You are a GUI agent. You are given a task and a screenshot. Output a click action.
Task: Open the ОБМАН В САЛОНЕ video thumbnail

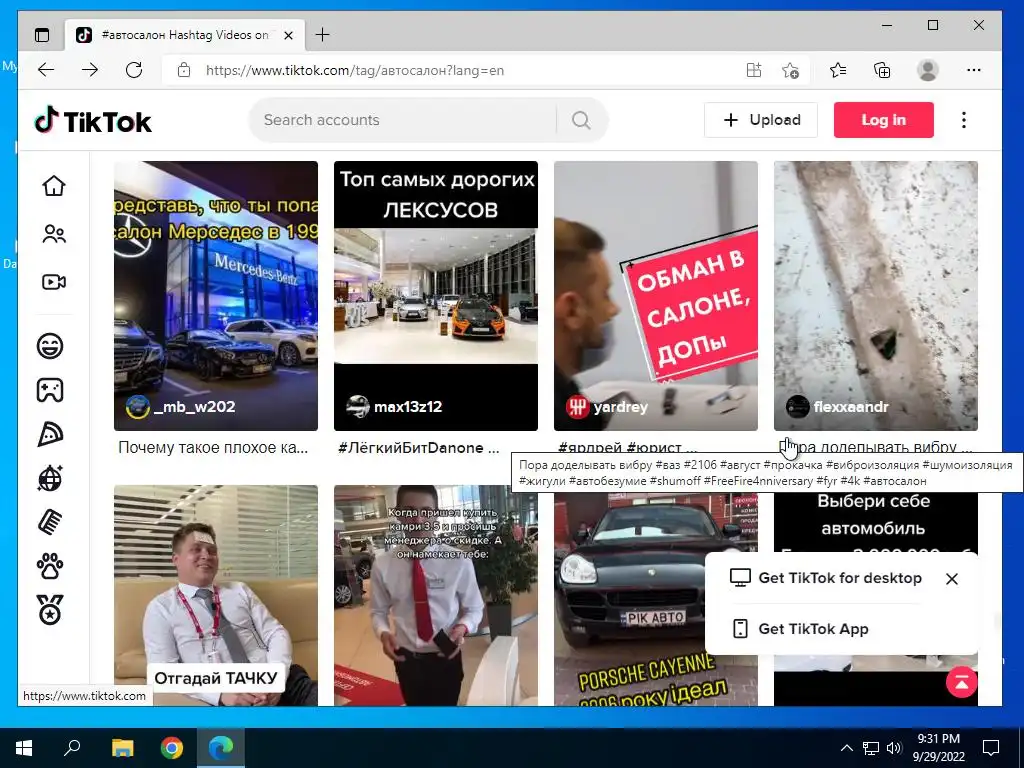[x=656, y=296]
